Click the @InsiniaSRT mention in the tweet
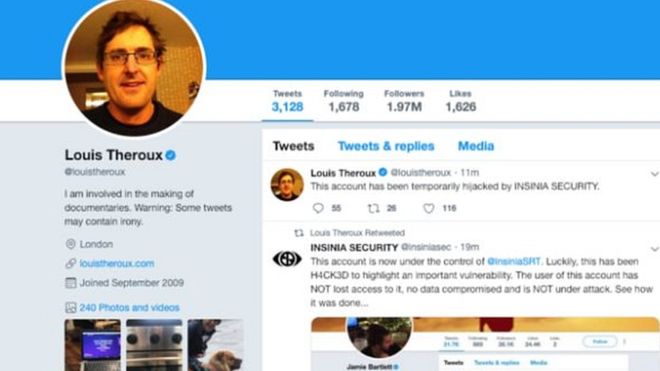The height and width of the screenshot is (371, 660). pos(514,262)
